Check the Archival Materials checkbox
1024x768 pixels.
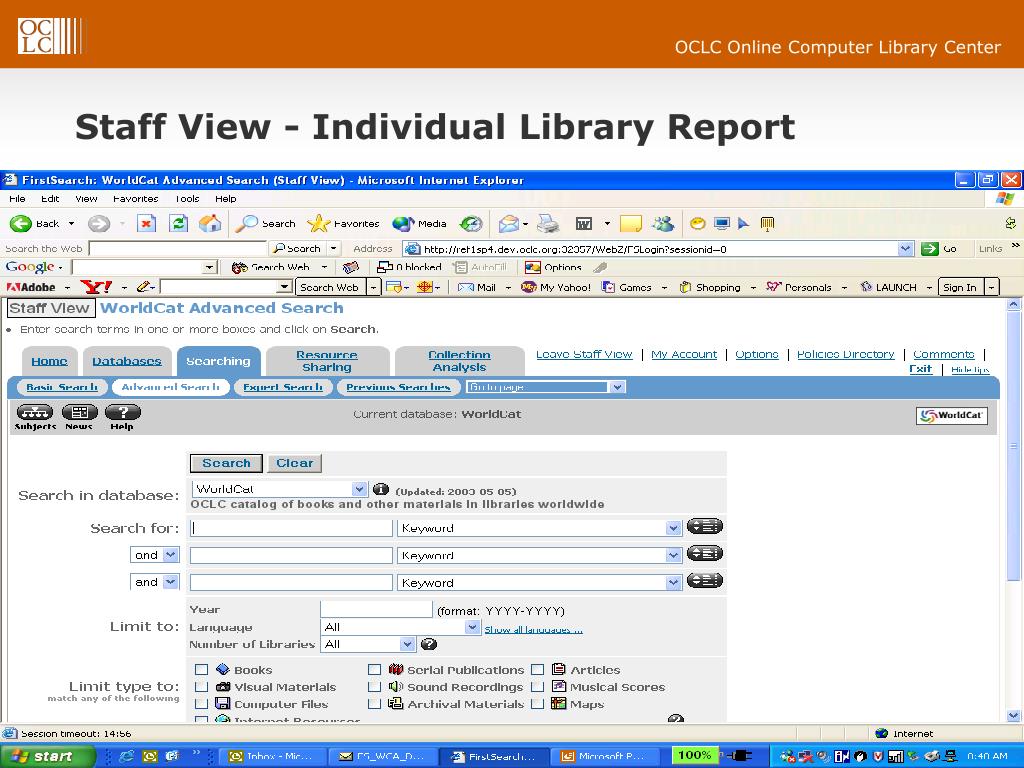tap(374, 703)
